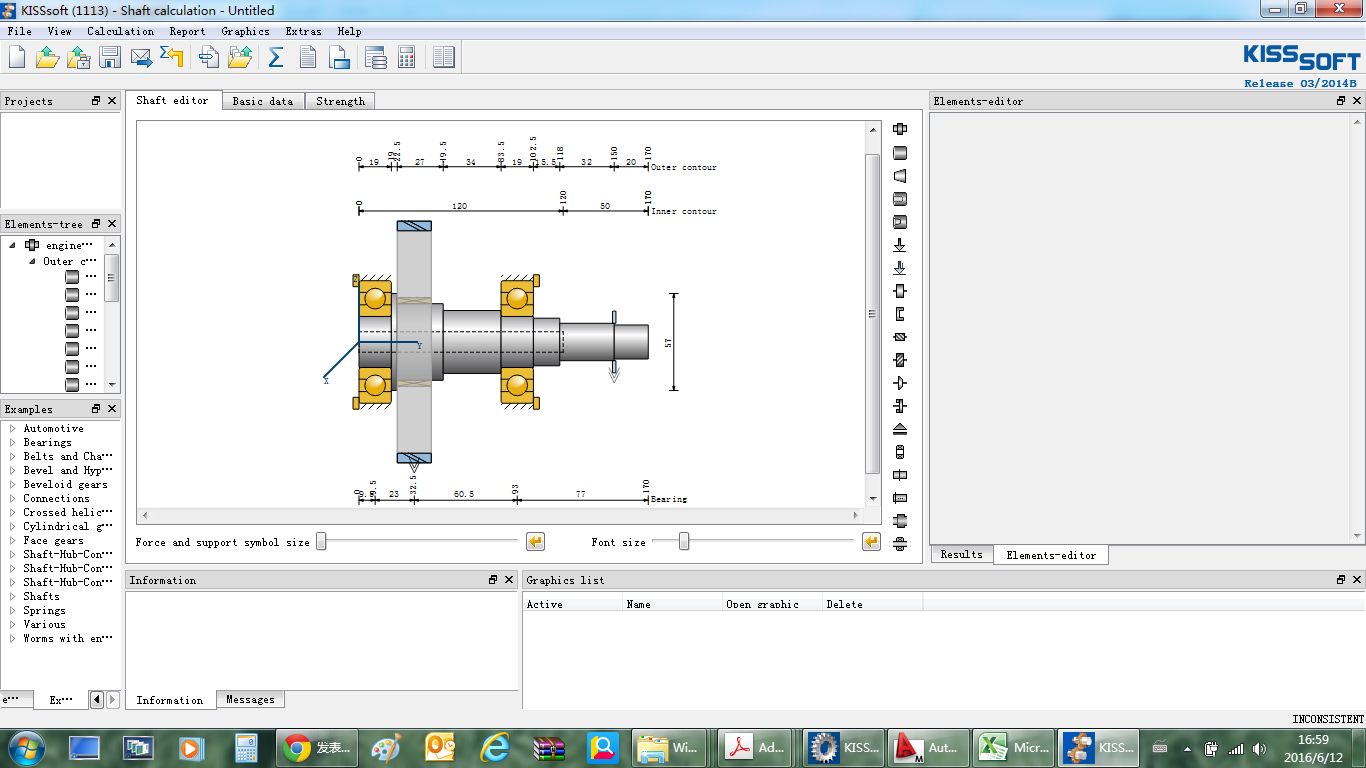Create report using the lined document icon
The image size is (1366, 768).
pyautogui.click(x=308, y=58)
